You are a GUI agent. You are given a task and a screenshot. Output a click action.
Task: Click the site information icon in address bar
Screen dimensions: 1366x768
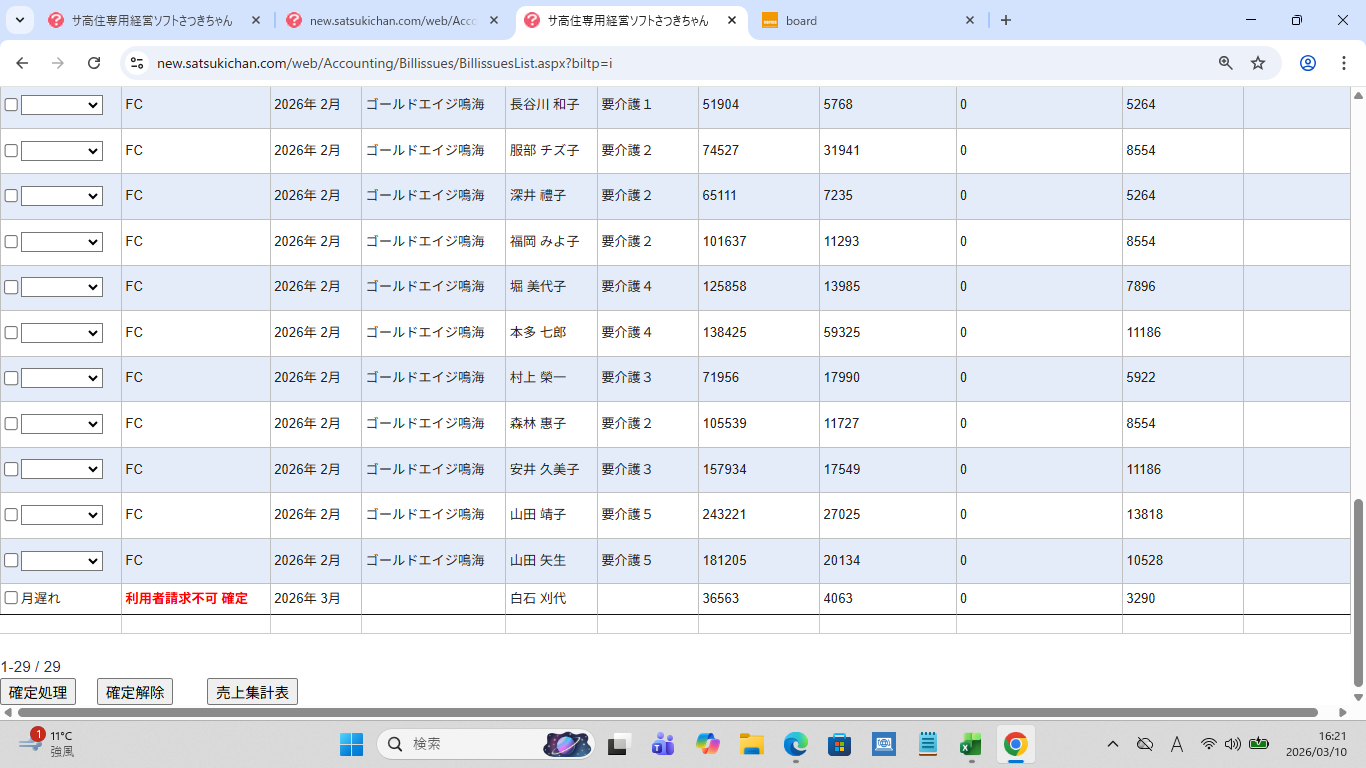(x=137, y=63)
